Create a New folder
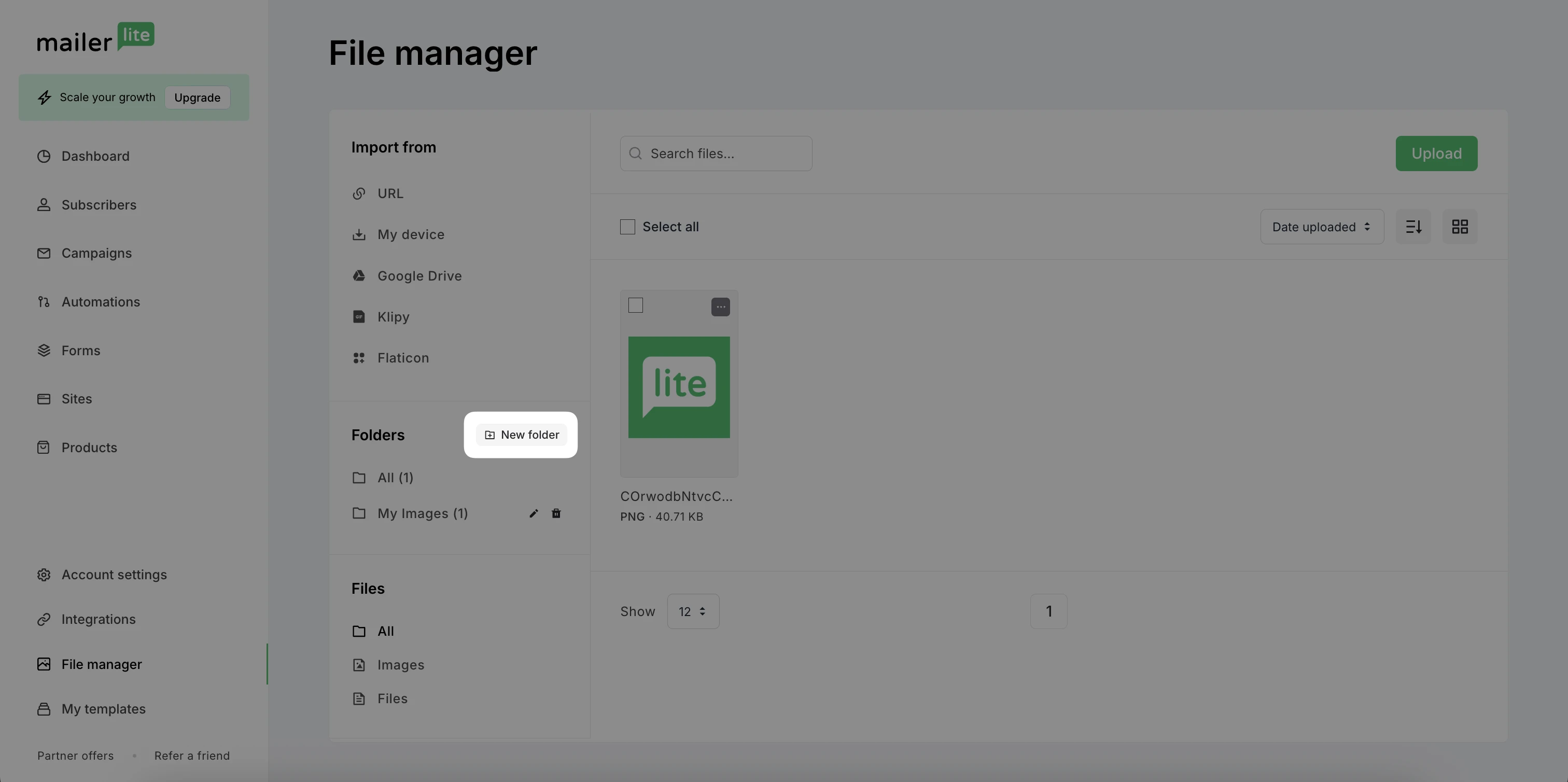 coord(522,435)
